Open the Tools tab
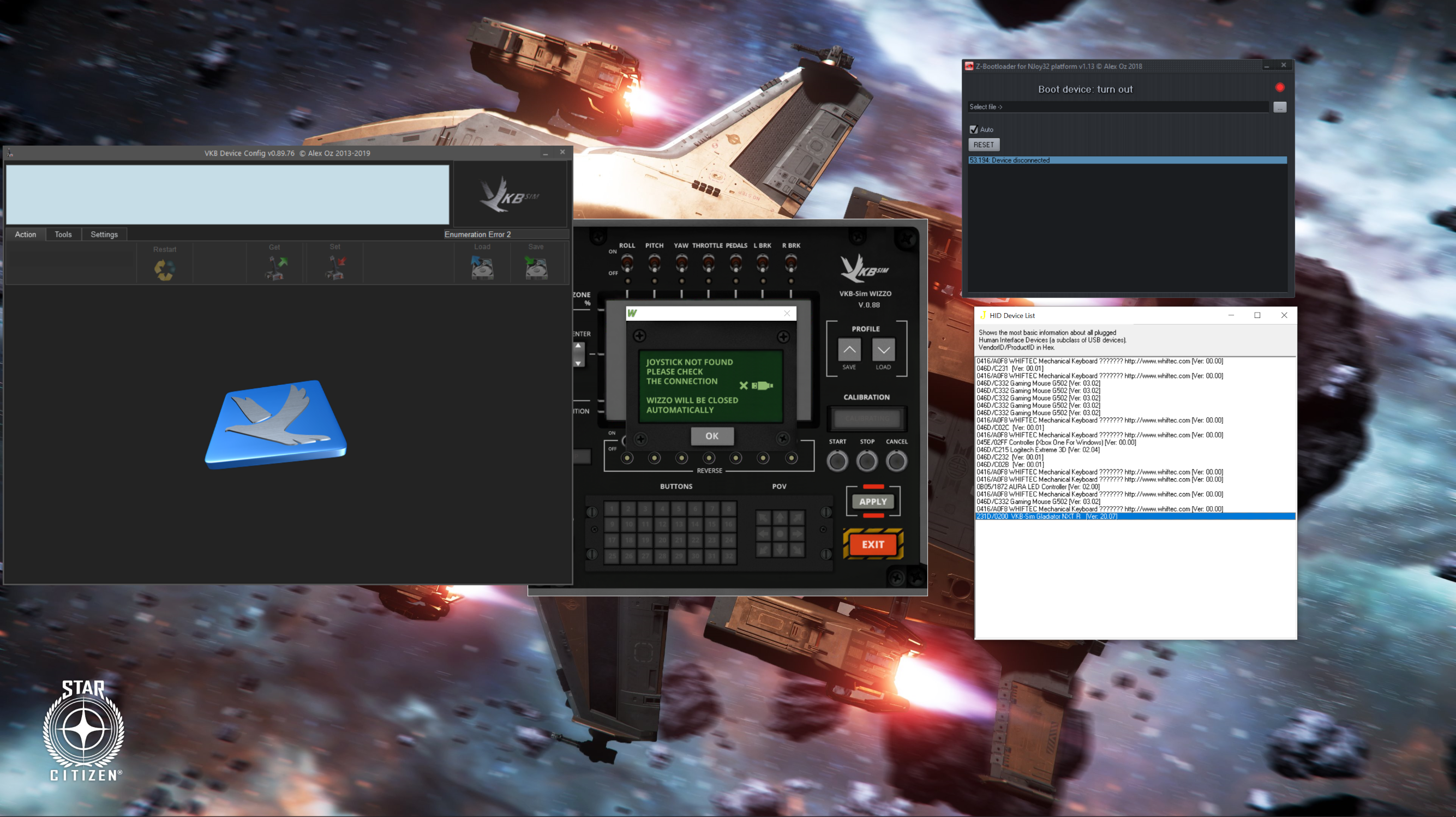The height and width of the screenshot is (817, 1456). [x=63, y=235]
